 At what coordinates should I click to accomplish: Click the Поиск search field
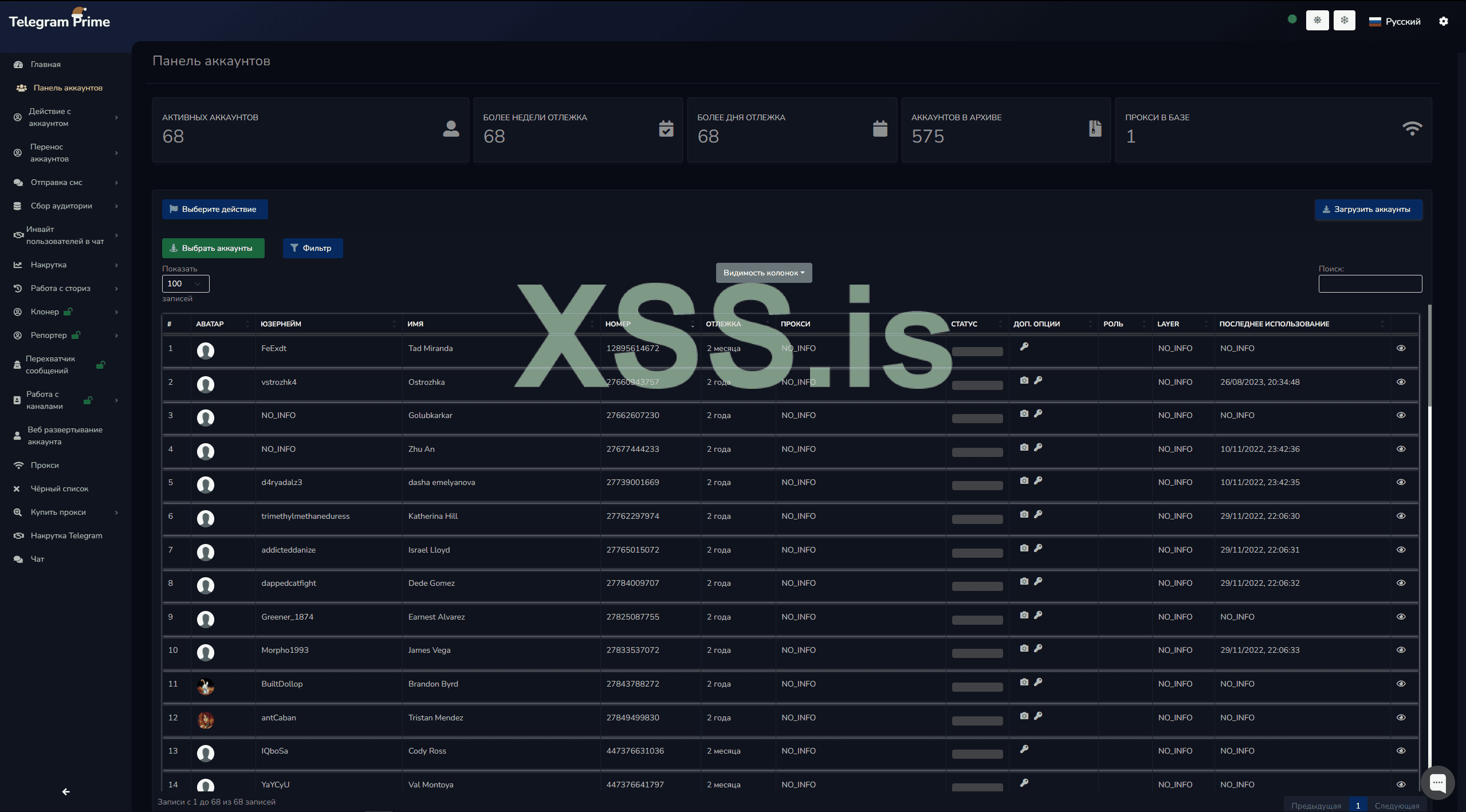pyautogui.click(x=1370, y=283)
